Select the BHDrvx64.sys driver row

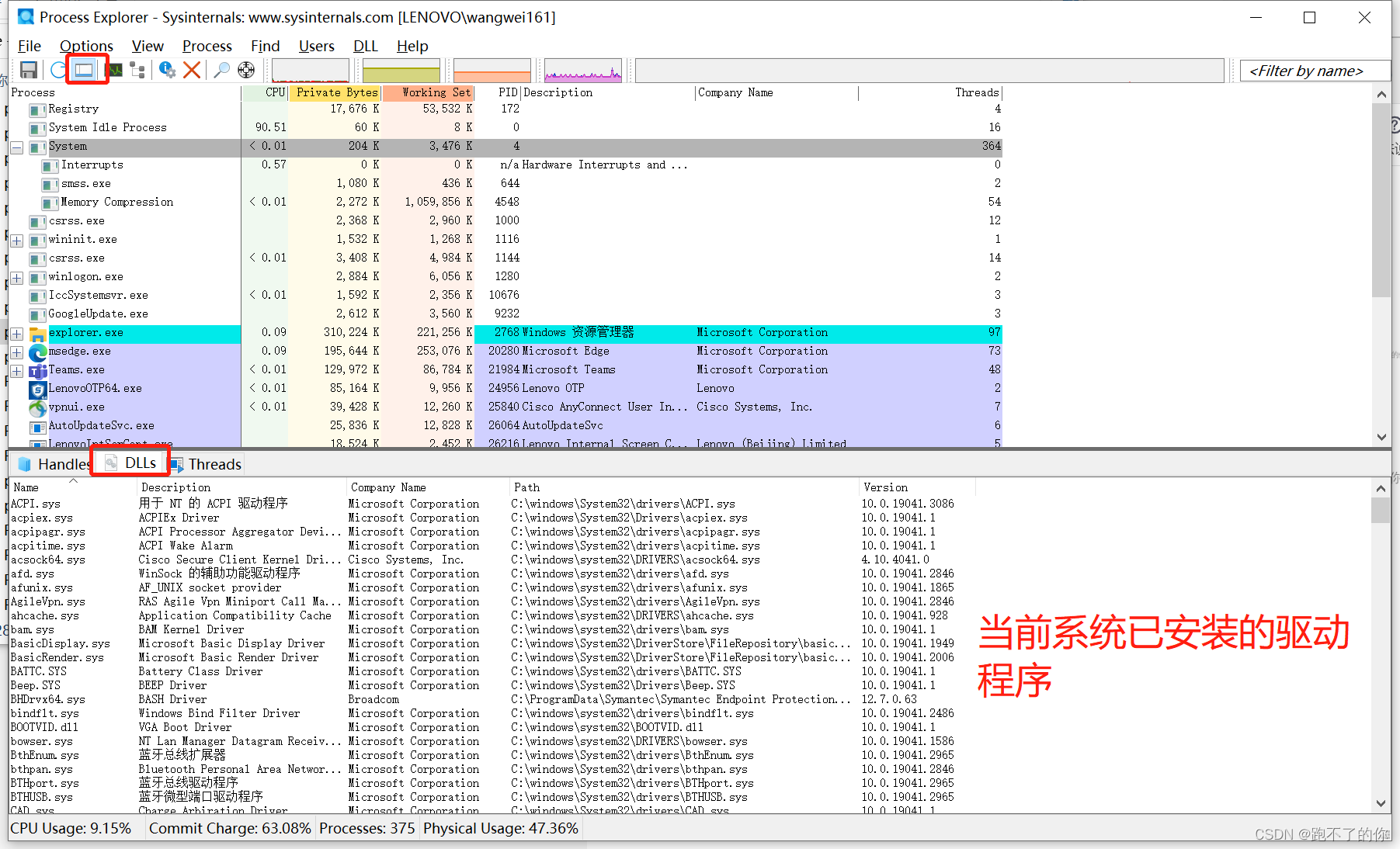(492, 699)
